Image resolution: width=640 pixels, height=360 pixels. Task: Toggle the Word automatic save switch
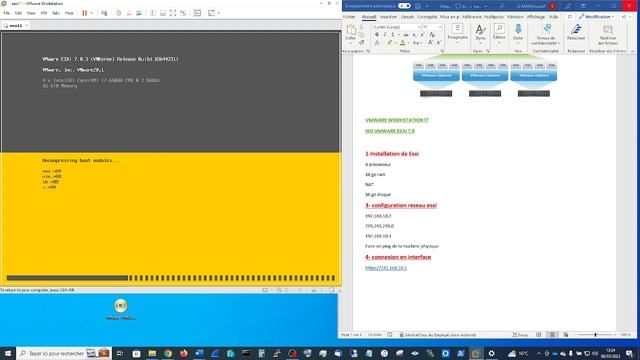point(404,6)
